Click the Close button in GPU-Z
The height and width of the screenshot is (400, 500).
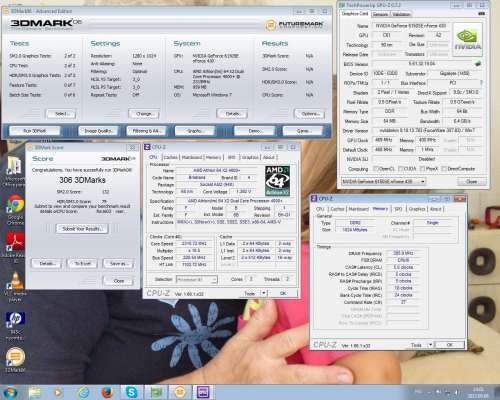tap(471, 182)
